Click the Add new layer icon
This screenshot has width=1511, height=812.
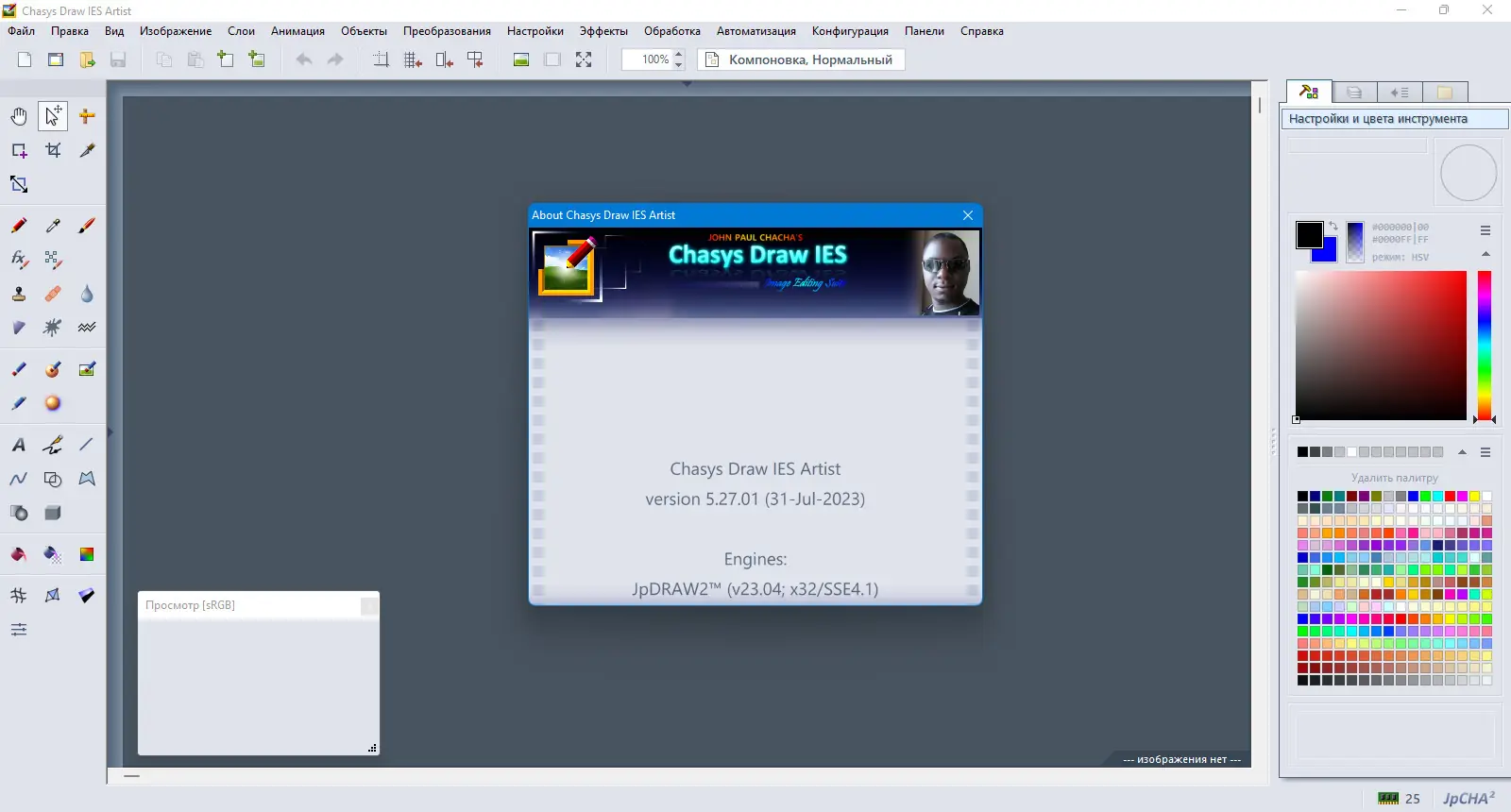pyautogui.click(x=226, y=59)
